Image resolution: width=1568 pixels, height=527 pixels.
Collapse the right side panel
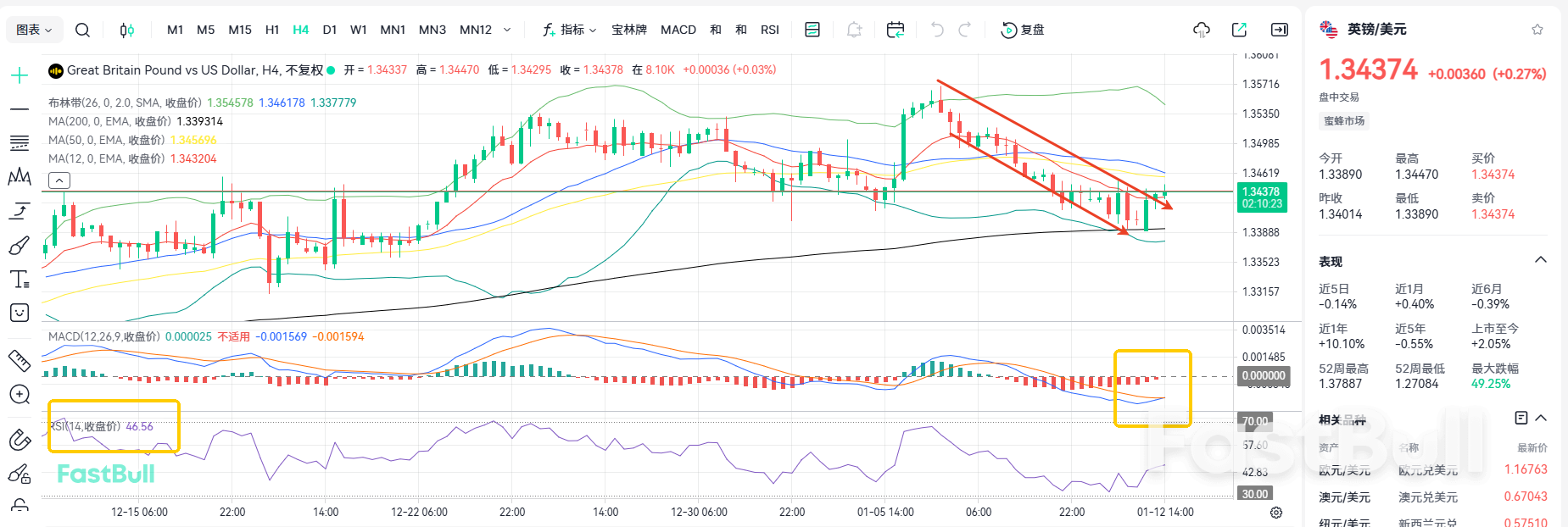pos(1279,30)
